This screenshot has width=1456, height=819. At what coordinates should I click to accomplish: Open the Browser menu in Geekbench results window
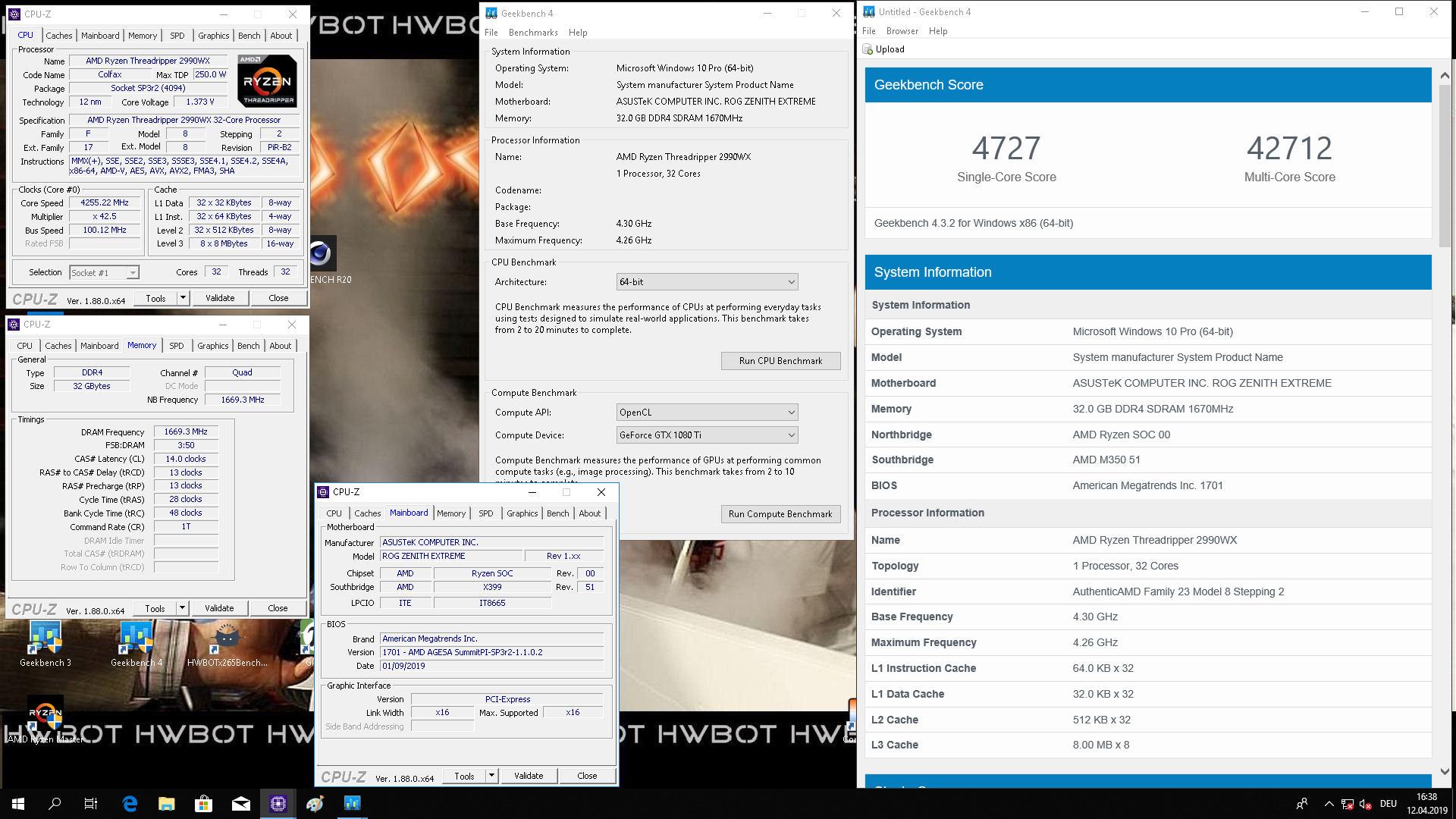(902, 31)
